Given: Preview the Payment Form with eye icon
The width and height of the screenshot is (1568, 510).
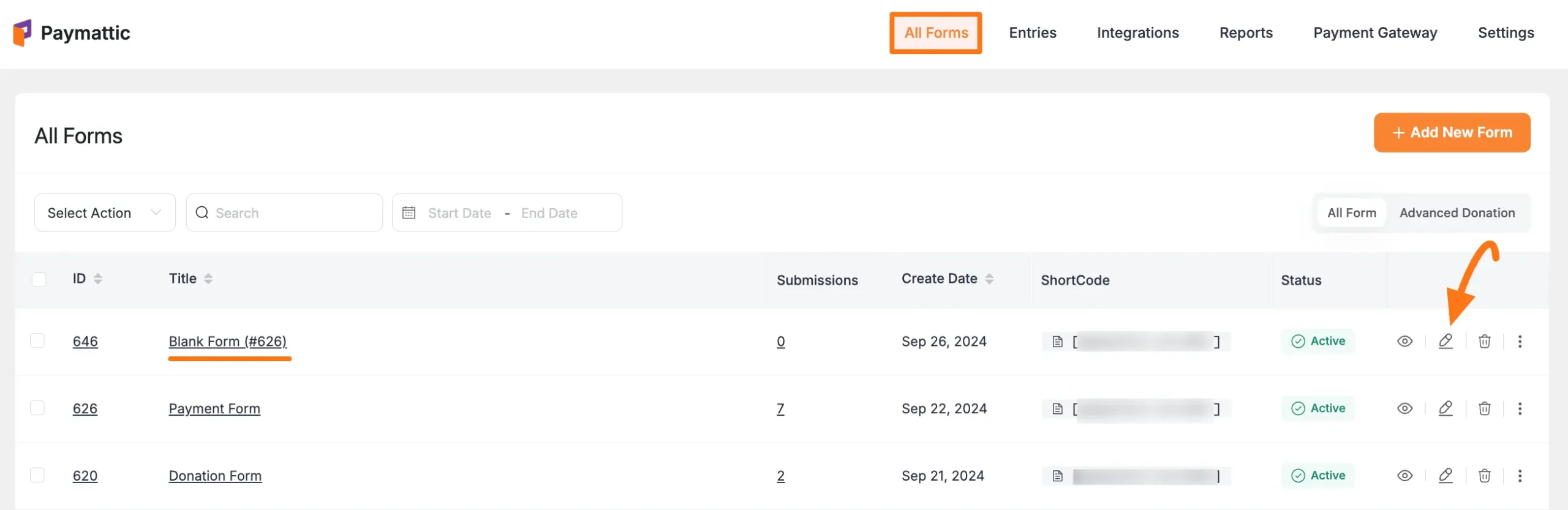Looking at the screenshot, I should [1404, 408].
